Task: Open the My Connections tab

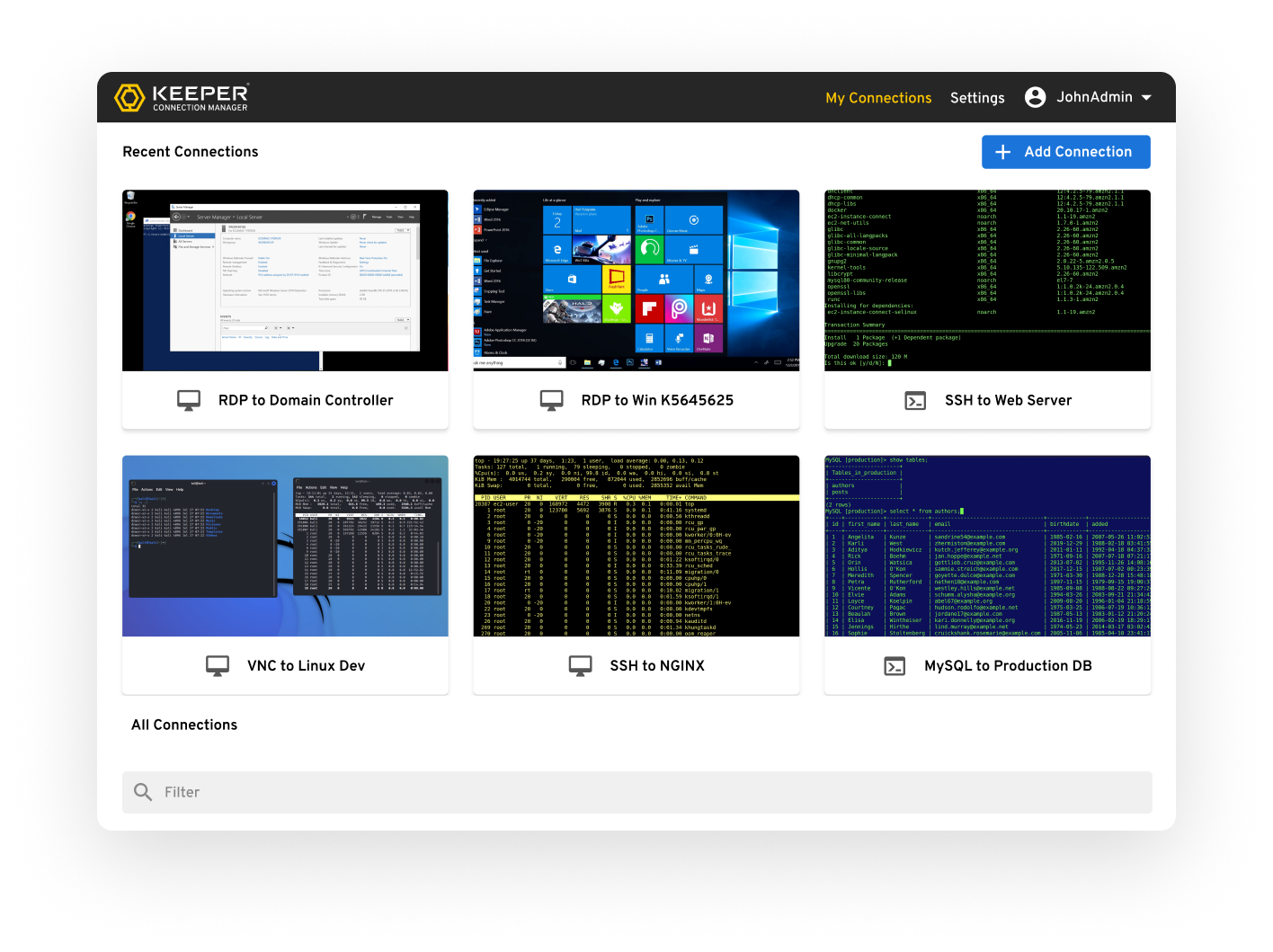Action: [878, 98]
